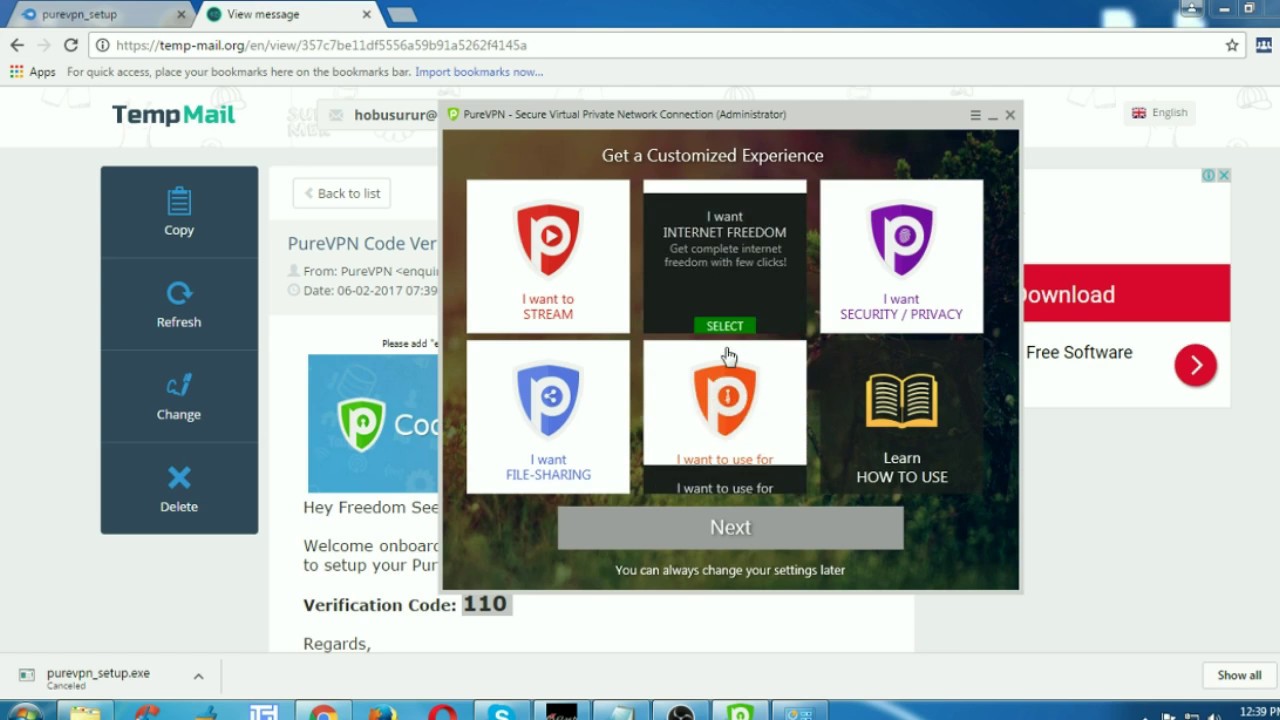Image resolution: width=1280 pixels, height=720 pixels.
Task: Click Change in the TempMail sidebar
Action: tap(179, 396)
